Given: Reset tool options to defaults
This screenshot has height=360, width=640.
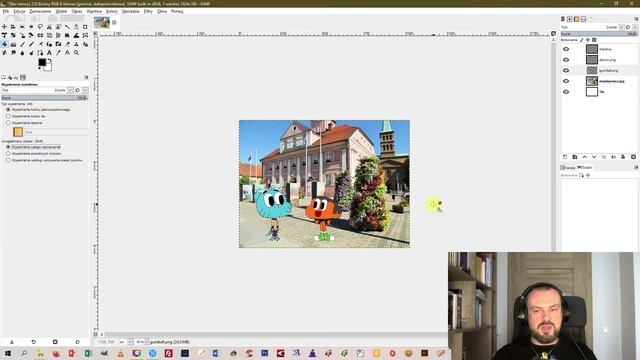Looking at the screenshot, I should point(78,342).
